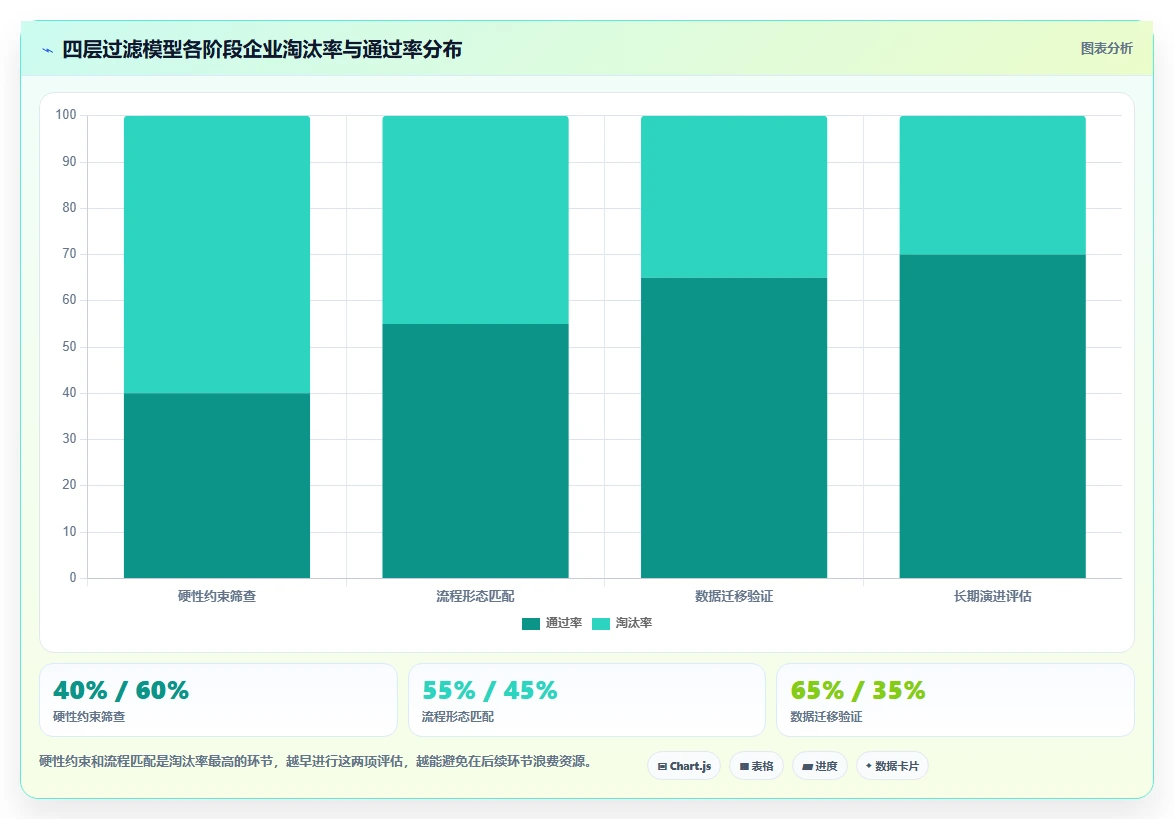Select the Chart.js tag
The width and height of the screenshot is (1174, 819).
(684, 766)
